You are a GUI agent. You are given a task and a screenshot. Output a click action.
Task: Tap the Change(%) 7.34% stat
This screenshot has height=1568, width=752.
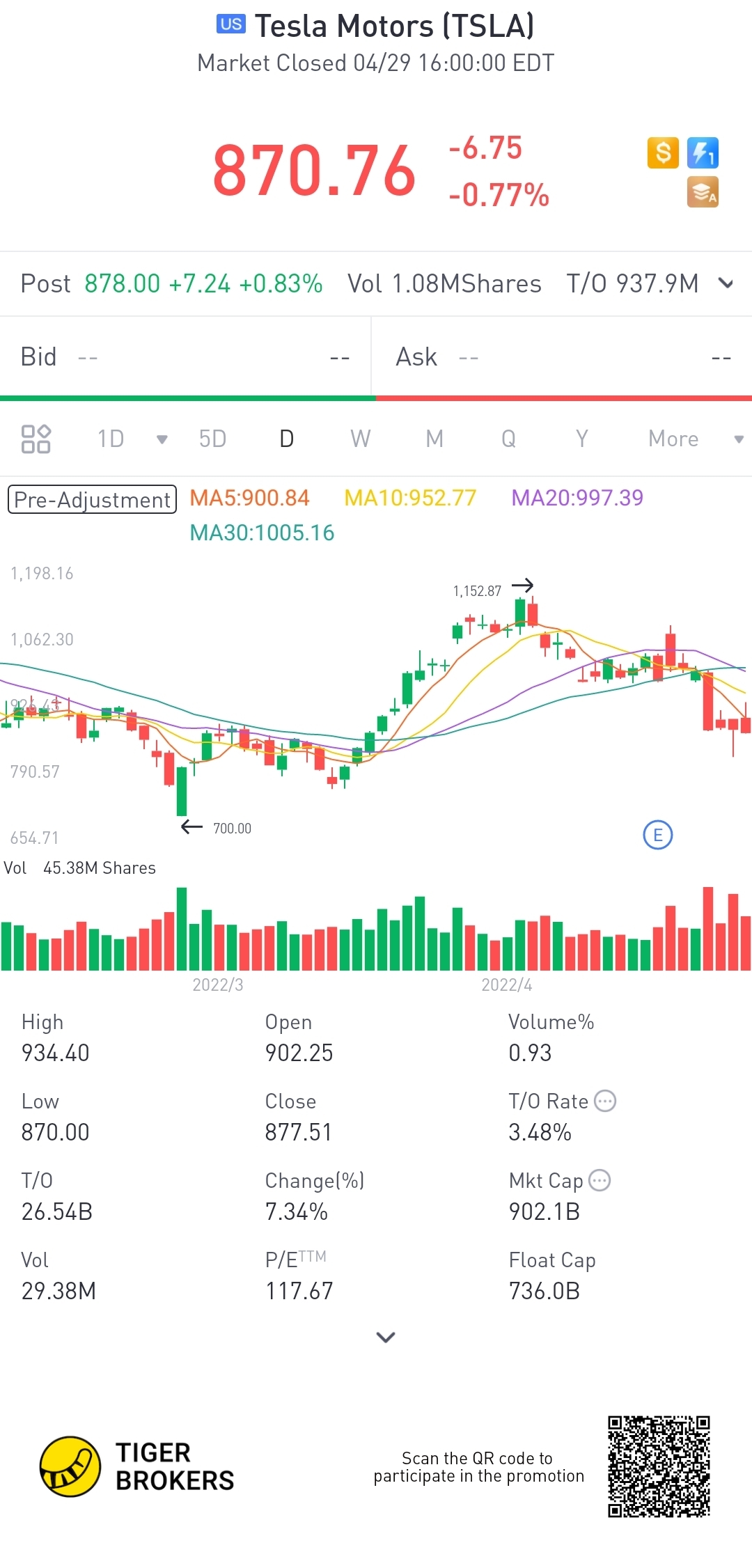(315, 1196)
